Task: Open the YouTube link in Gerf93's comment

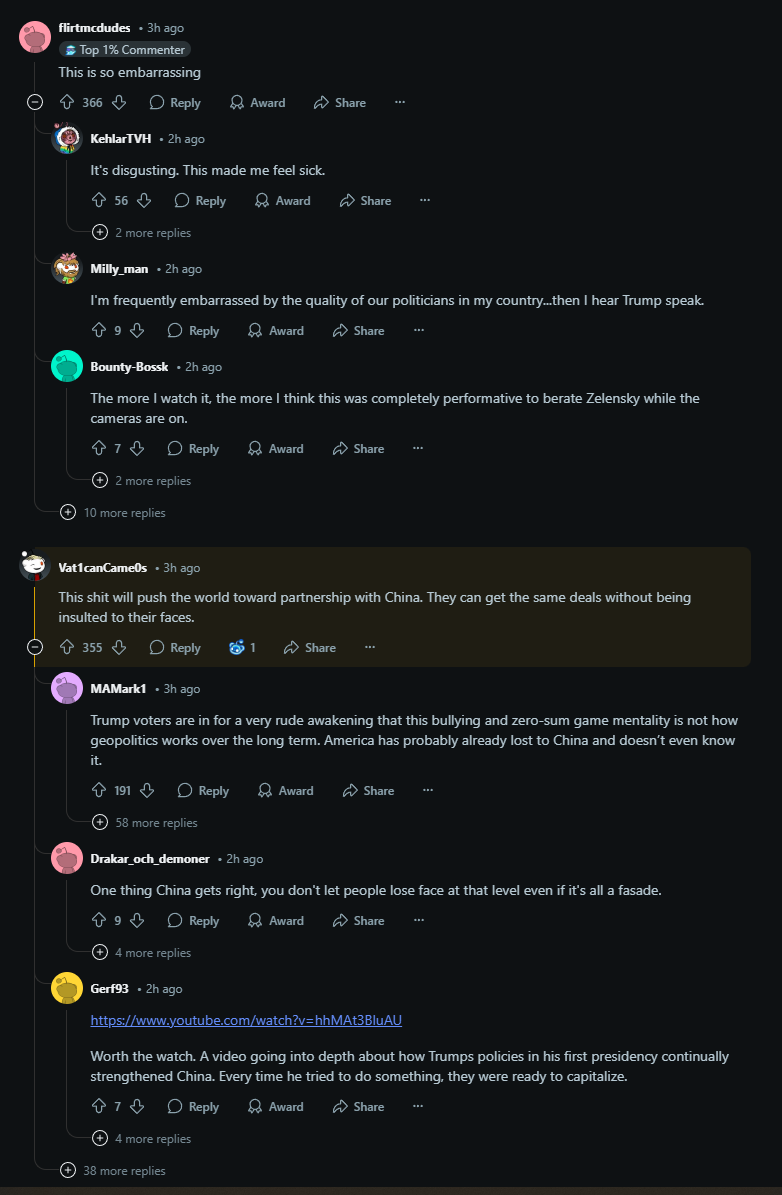Action: point(246,1020)
